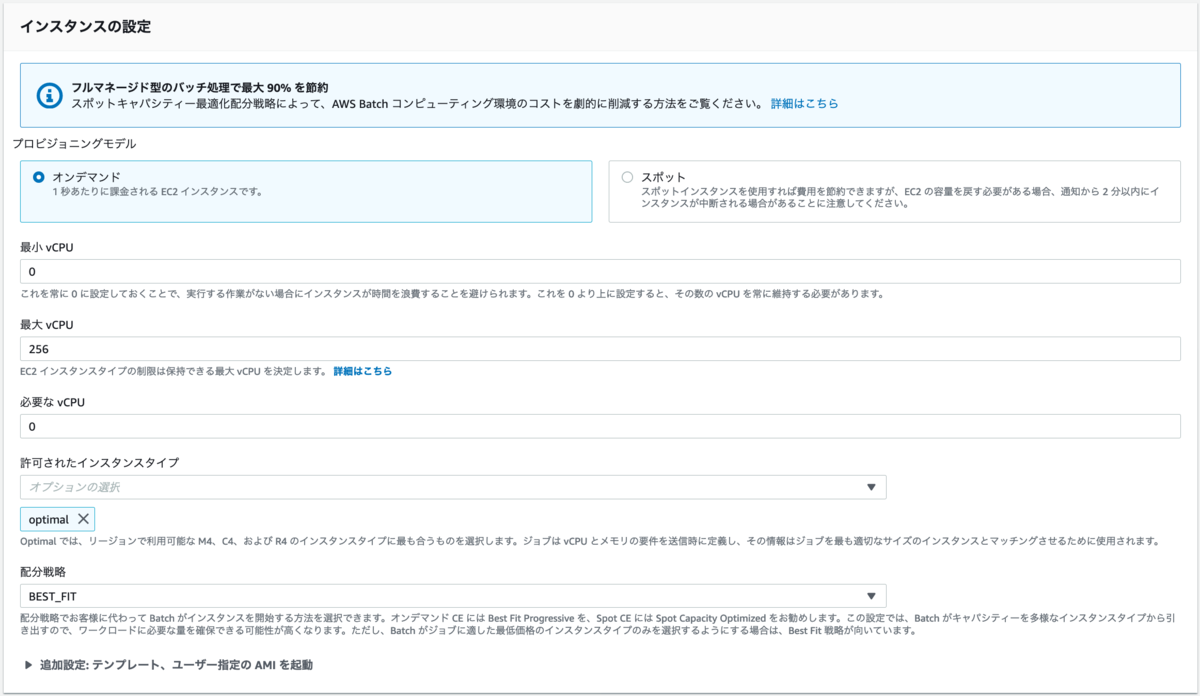Click the 最小 vCPU input field
This screenshot has height=696, width=1200.
600,272
